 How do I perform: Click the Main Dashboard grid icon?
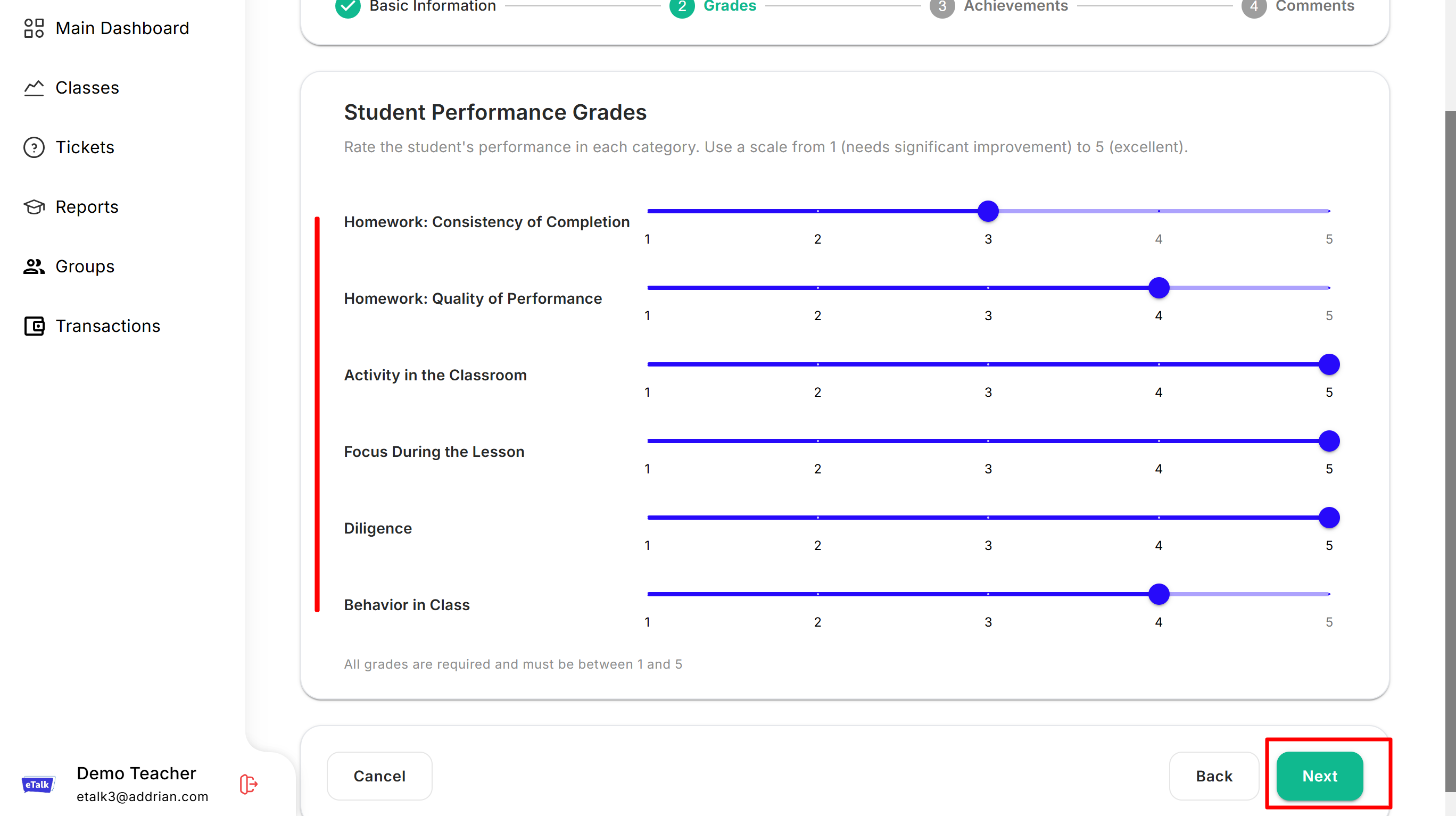(x=34, y=28)
